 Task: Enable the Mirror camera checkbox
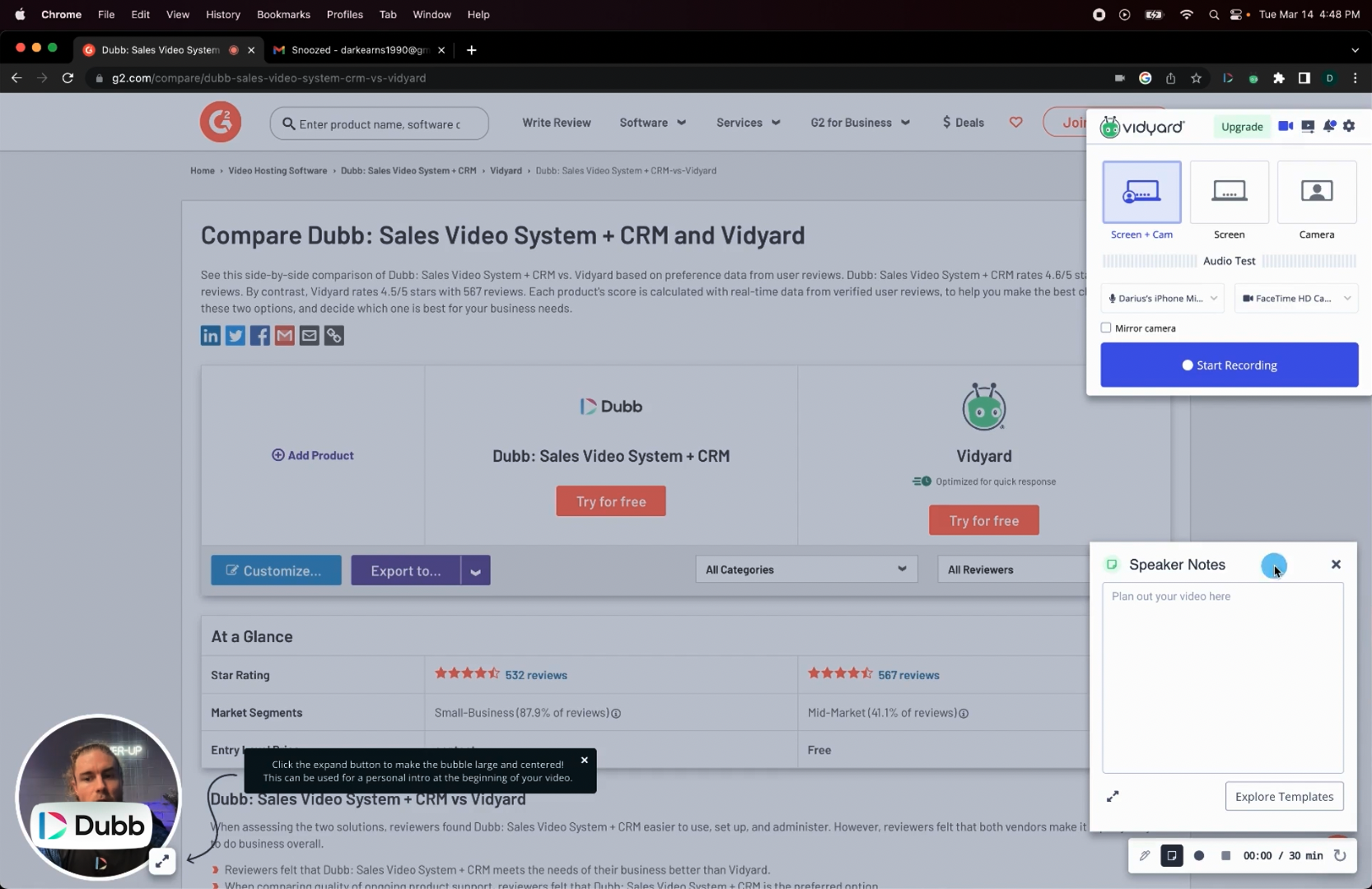(1106, 328)
